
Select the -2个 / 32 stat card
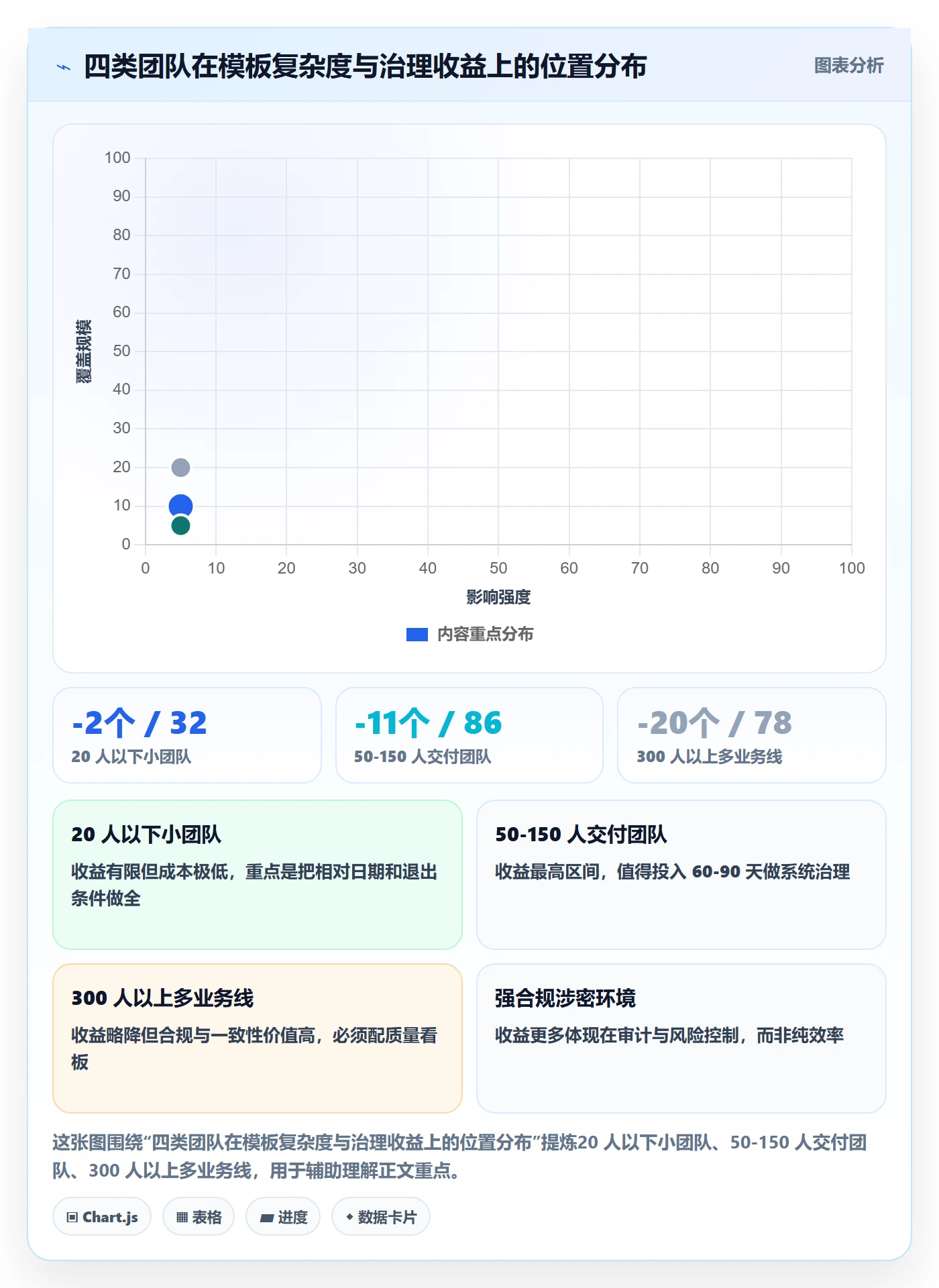click(187, 735)
